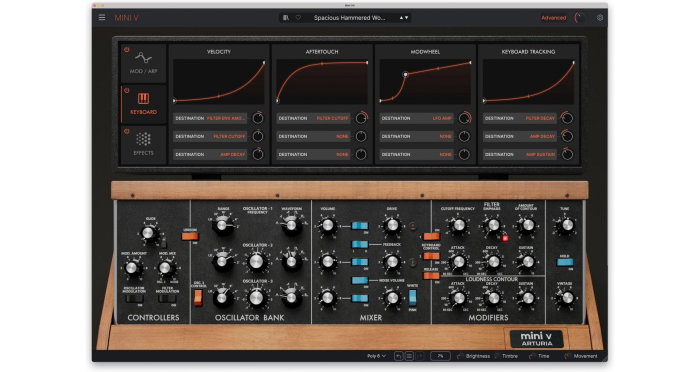Toggle the OSC. 3 CONTROL switch

click(x=198, y=298)
